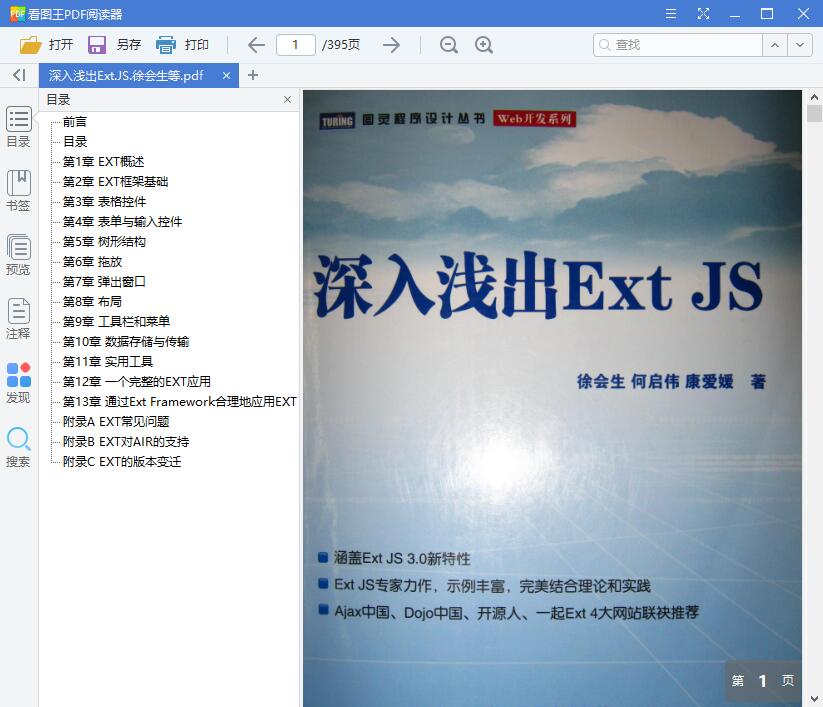Select 第3章 表格控件 in outline

104,202
